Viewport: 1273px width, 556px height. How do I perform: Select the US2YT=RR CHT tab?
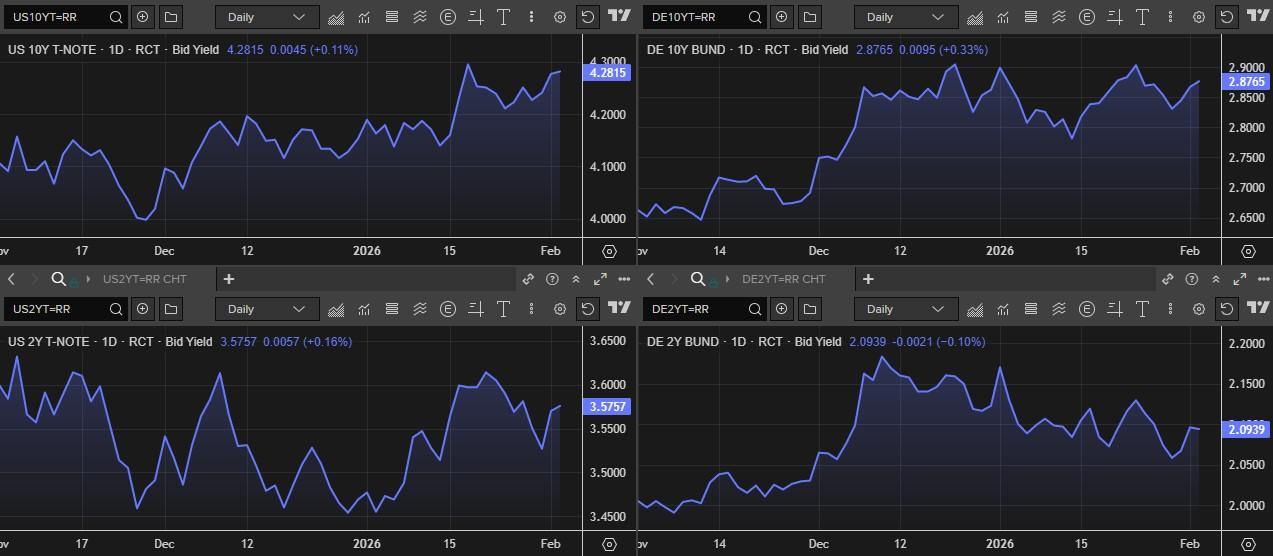[x=144, y=279]
